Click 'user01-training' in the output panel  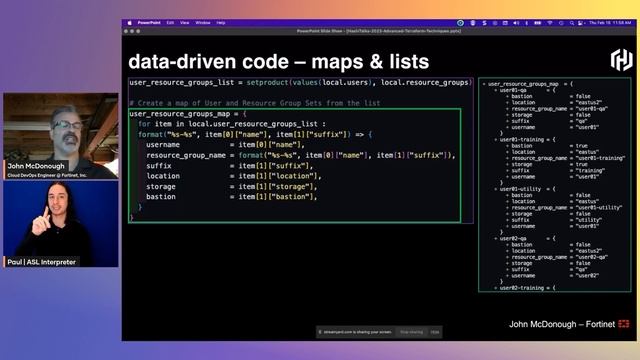tap(522, 140)
